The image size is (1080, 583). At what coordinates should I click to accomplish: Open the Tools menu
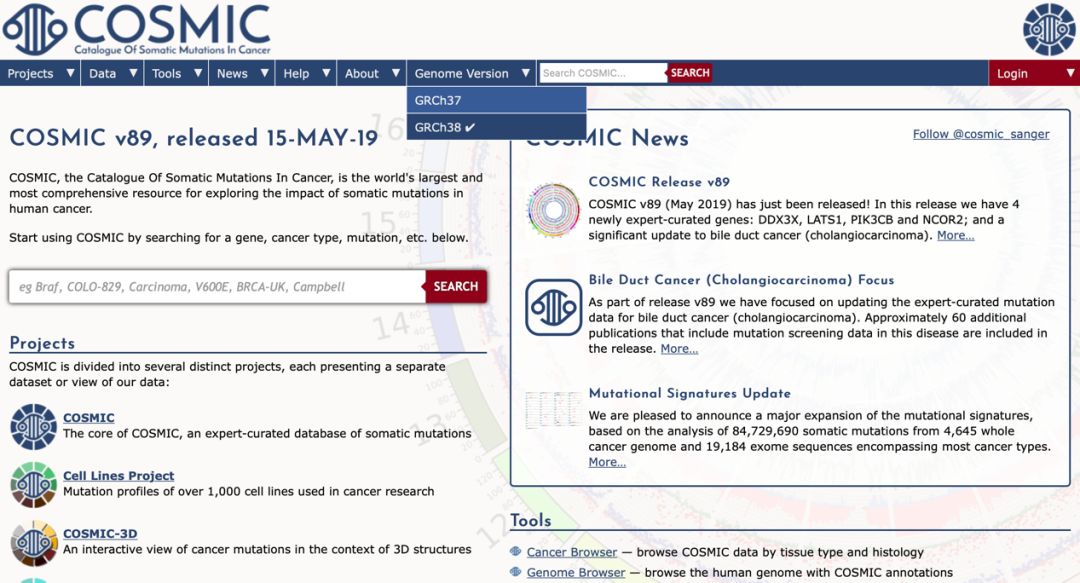(167, 73)
